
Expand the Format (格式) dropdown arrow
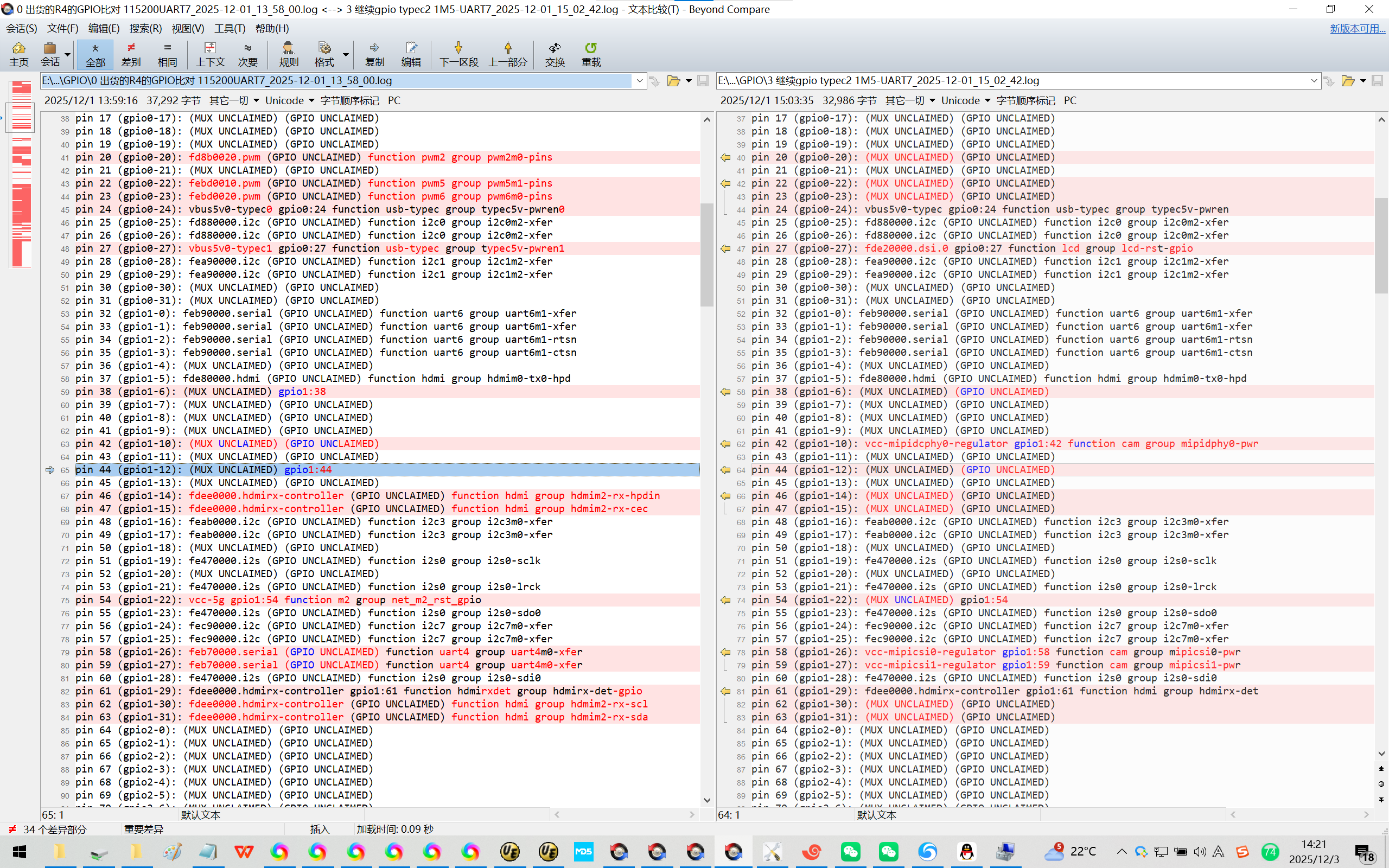coord(346,55)
